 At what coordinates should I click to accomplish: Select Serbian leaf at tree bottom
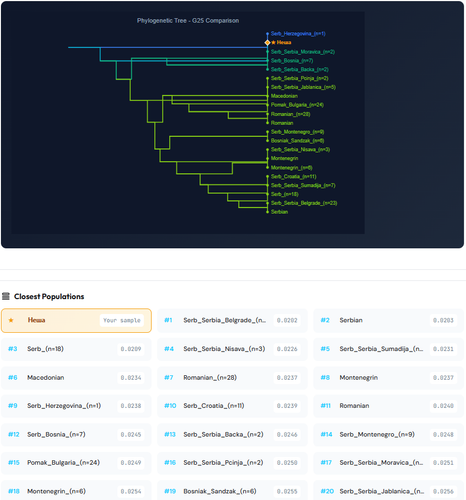(x=279, y=212)
